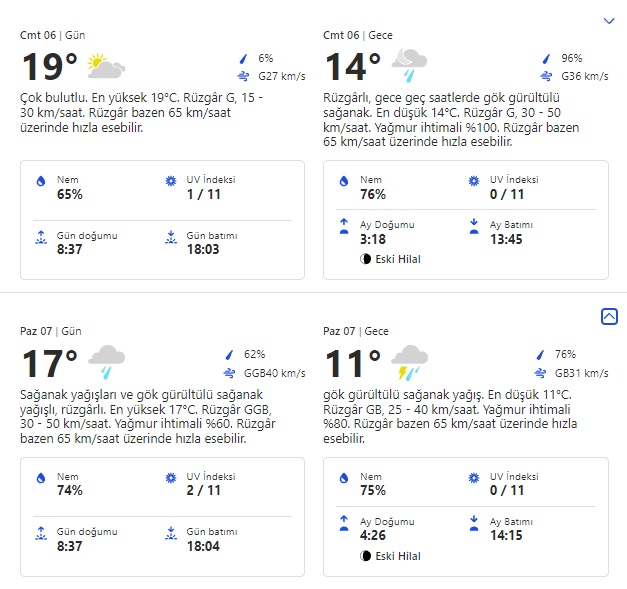This screenshot has width=627, height=589.
Task: Click the sunset icon for 18:03
Action: tap(169, 237)
